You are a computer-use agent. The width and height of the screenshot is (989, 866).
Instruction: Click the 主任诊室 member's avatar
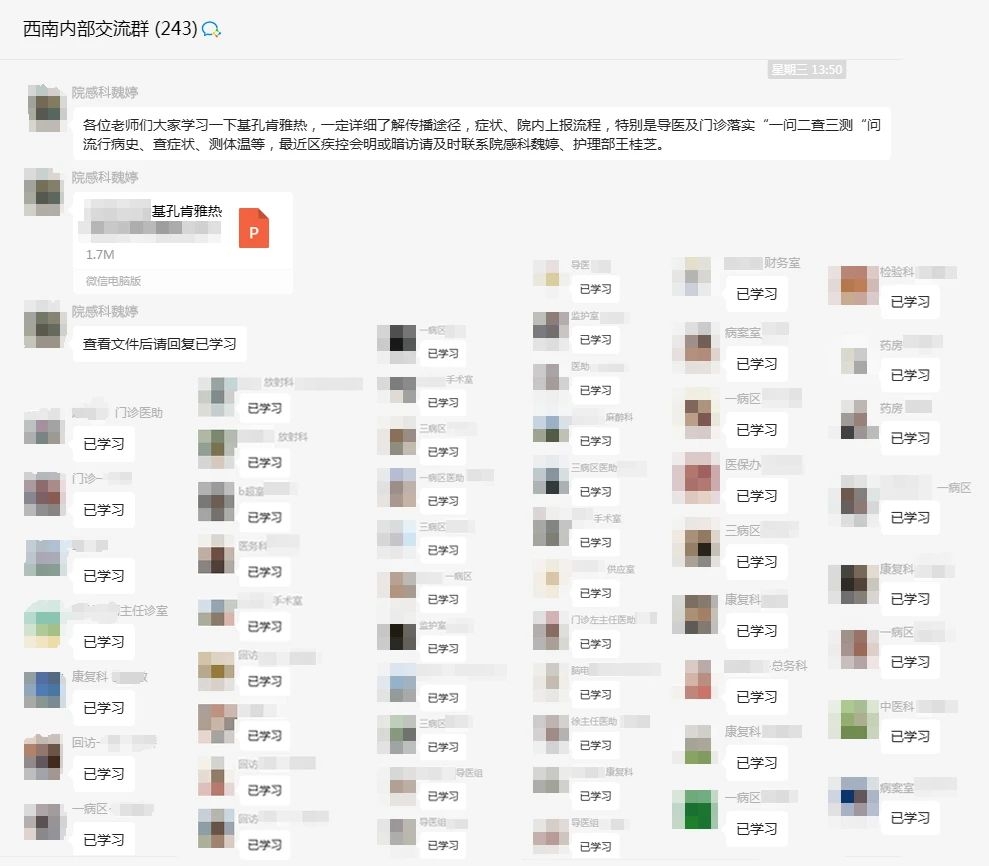point(43,624)
